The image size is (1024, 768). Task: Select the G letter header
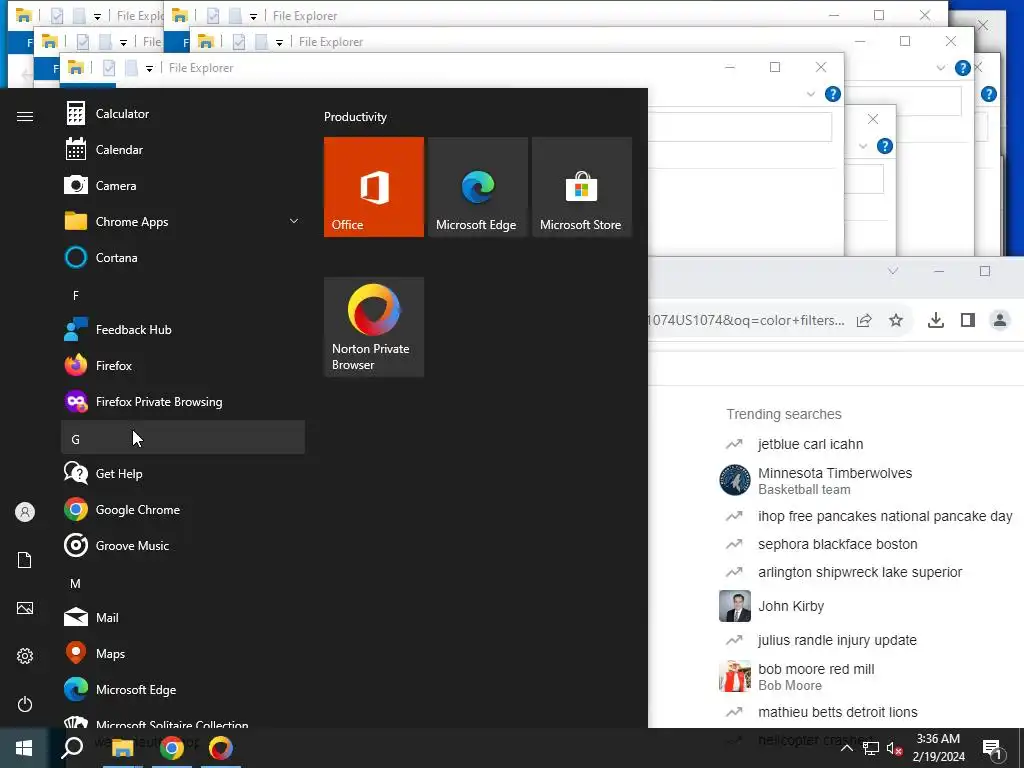pyautogui.click(x=183, y=438)
